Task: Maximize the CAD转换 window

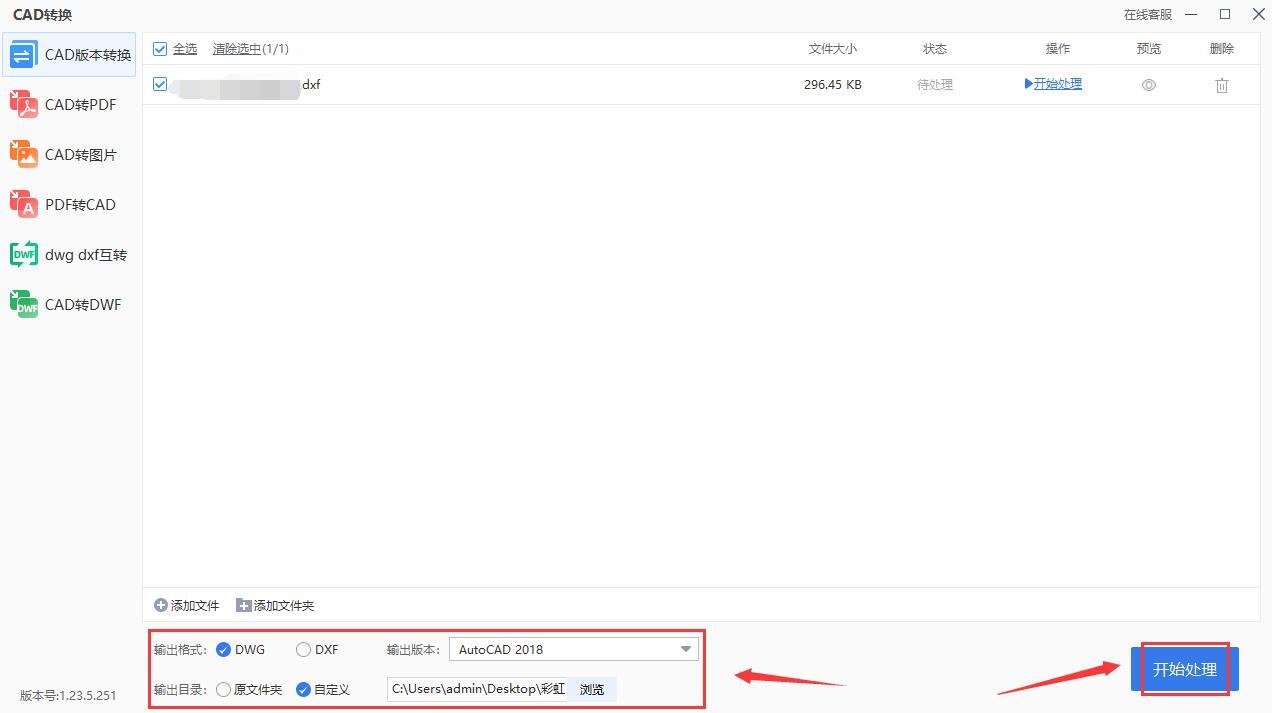Action: (1225, 14)
